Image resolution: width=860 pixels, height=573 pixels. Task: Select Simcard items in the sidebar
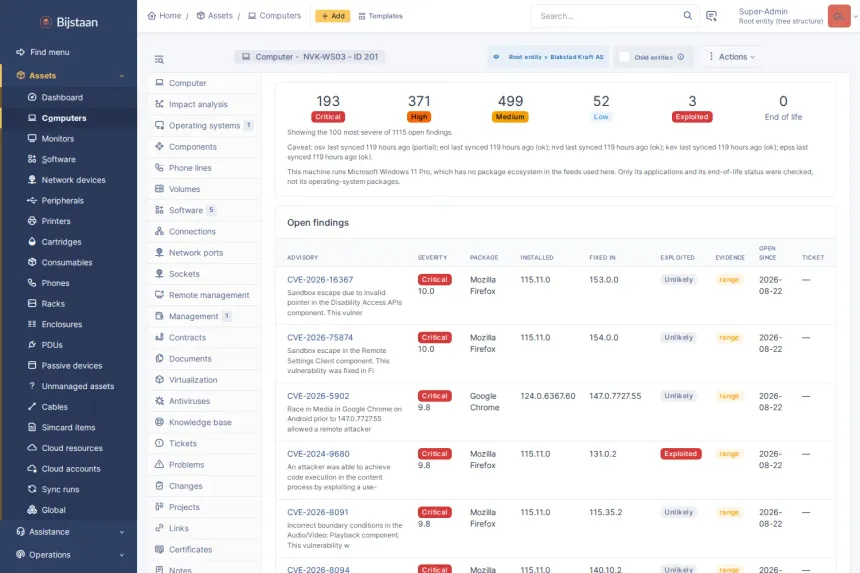[x=69, y=427]
